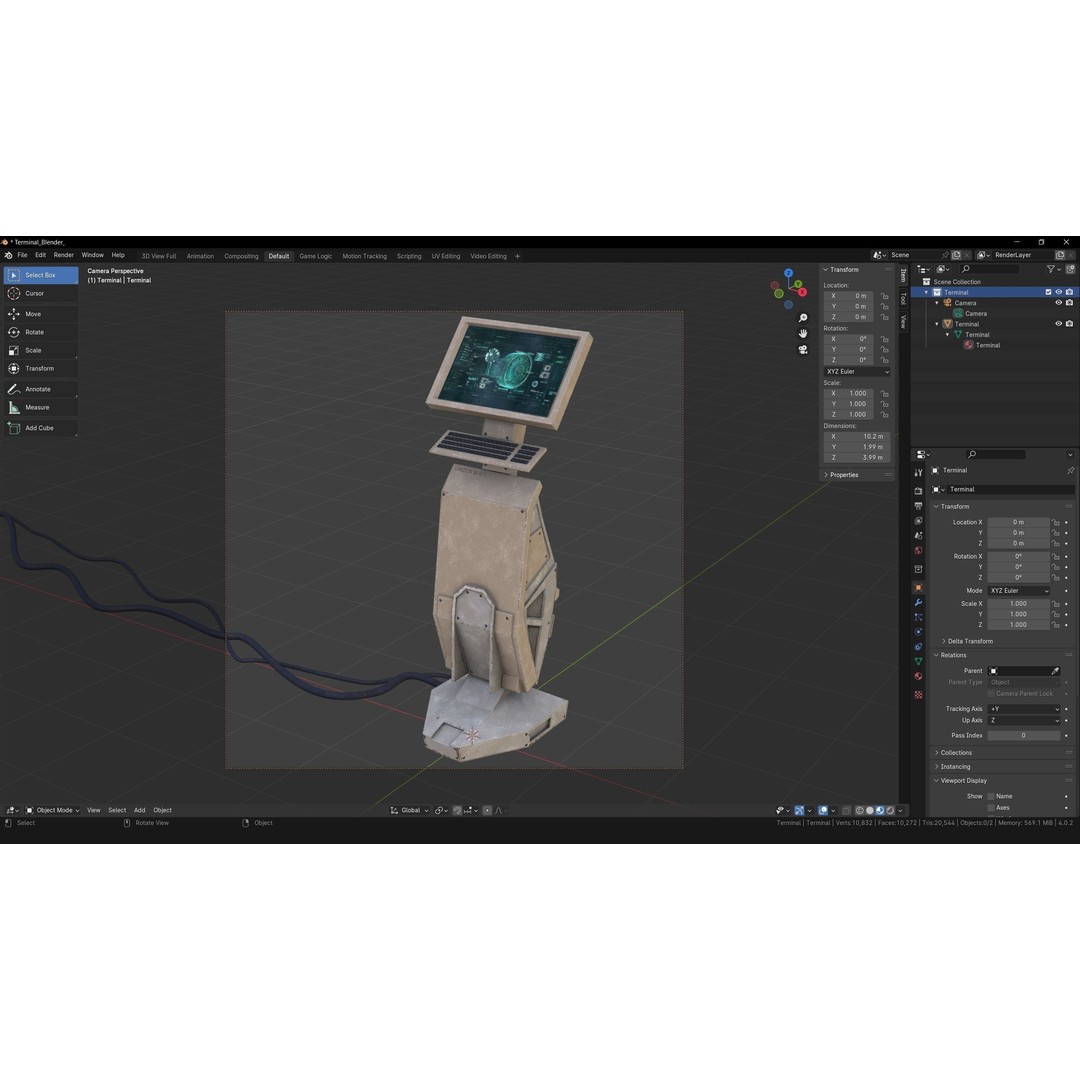
Task: Toggle viewport visibility of the Terminal object
Action: pos(1058,323)
